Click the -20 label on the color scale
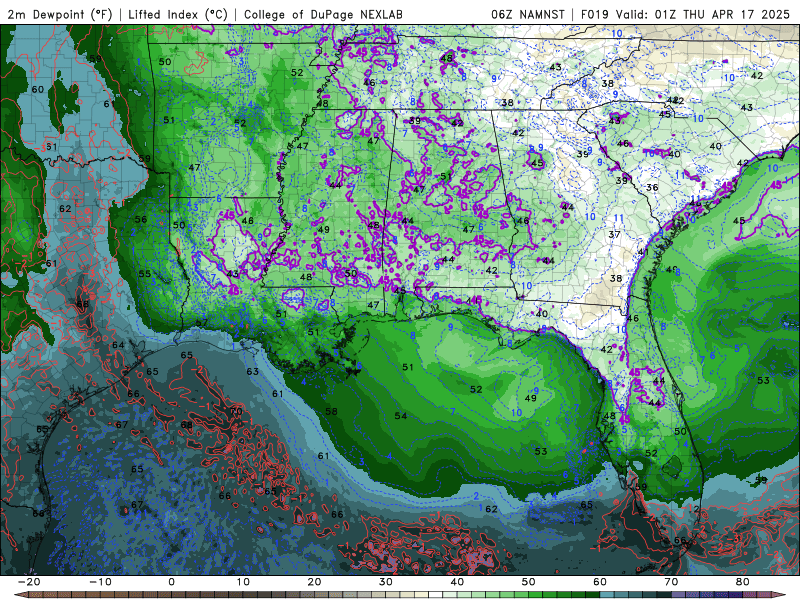 [29, 582]
